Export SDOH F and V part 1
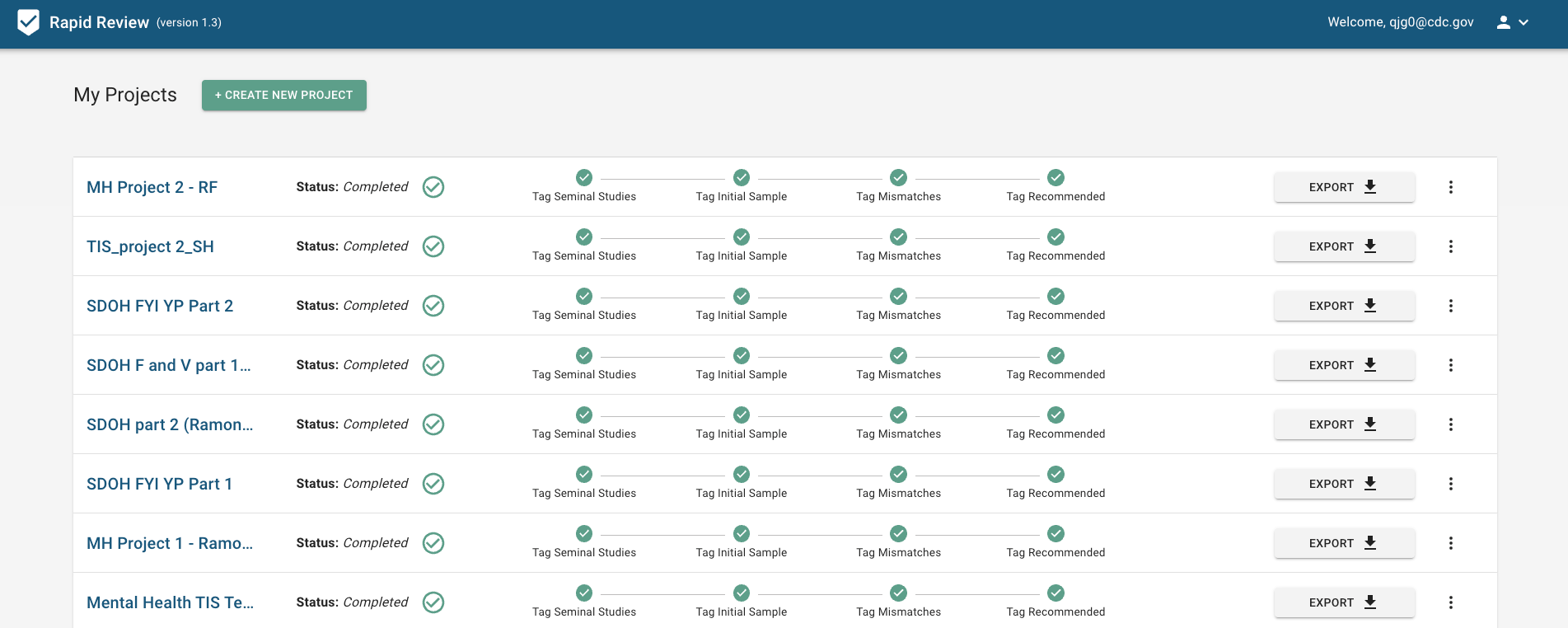 pyautogui.click(x=1344, y=365)
